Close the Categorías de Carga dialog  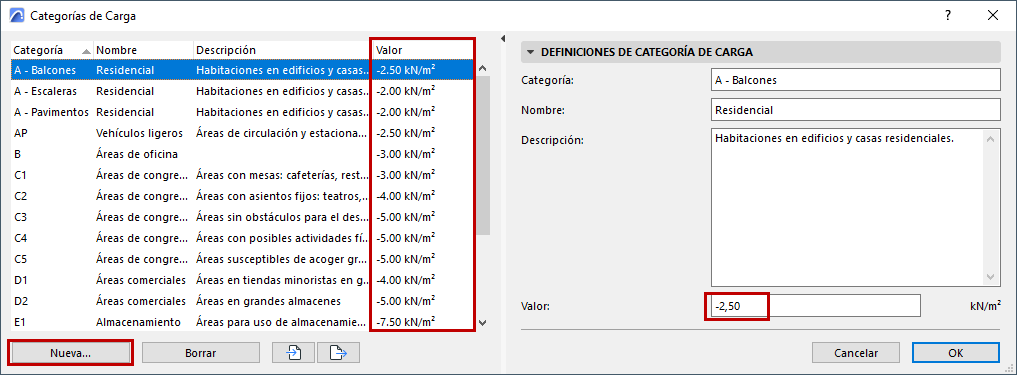993,16
